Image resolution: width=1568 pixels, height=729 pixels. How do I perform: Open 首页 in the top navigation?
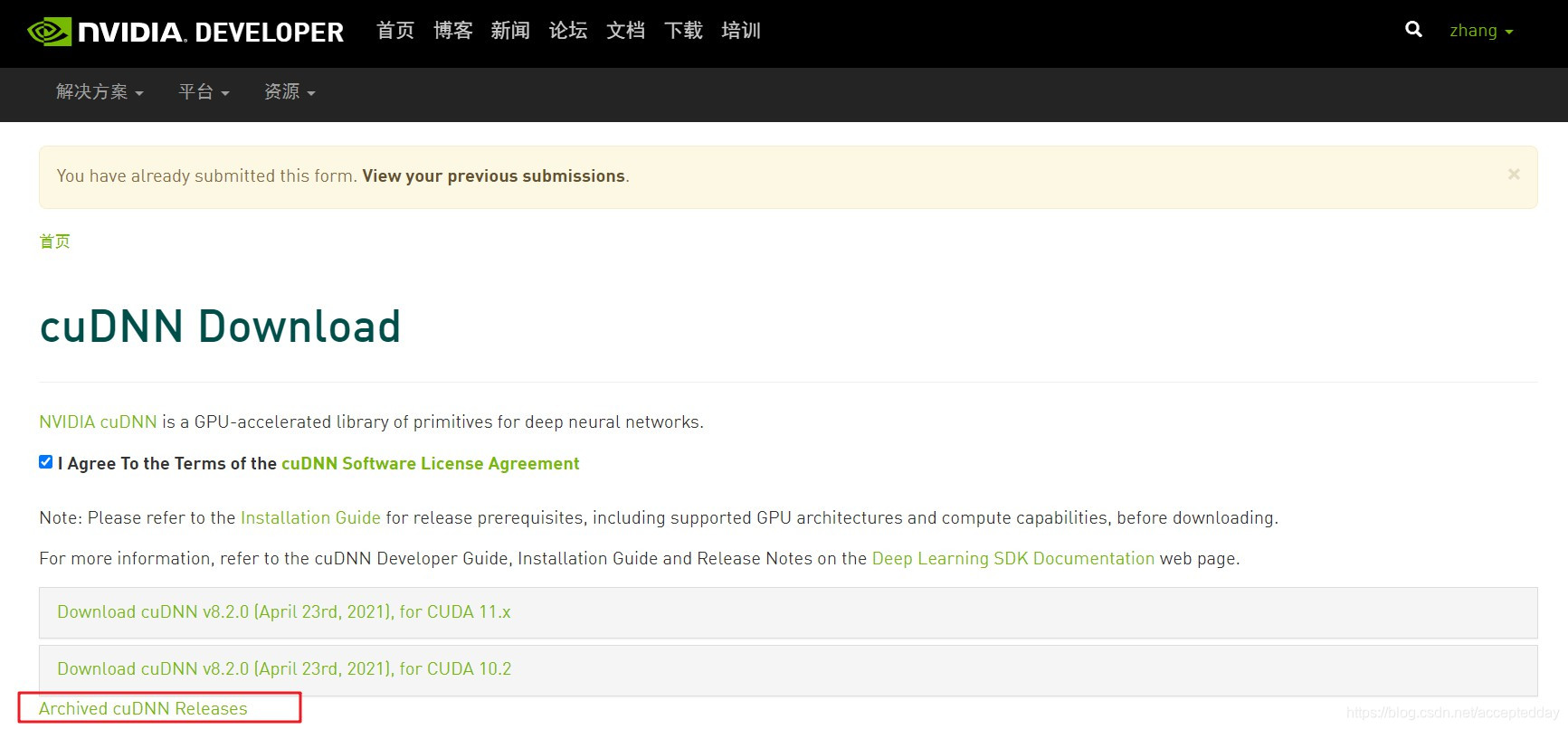click(395, 31)
